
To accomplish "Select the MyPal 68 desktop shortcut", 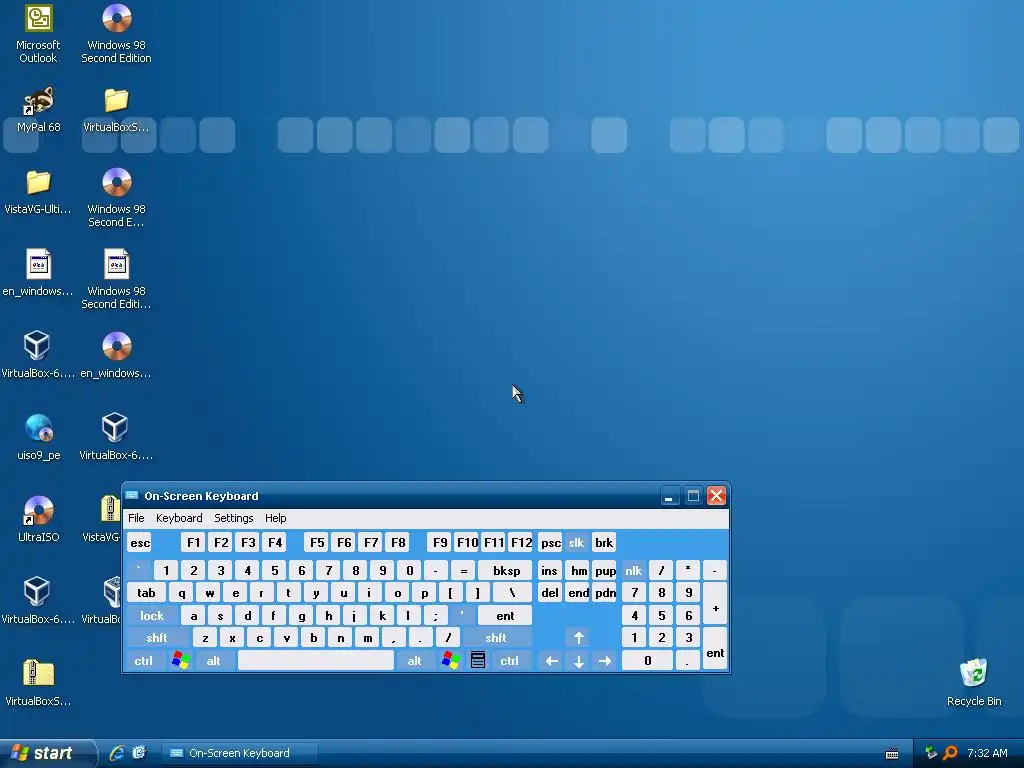I will tap(38, 110).
